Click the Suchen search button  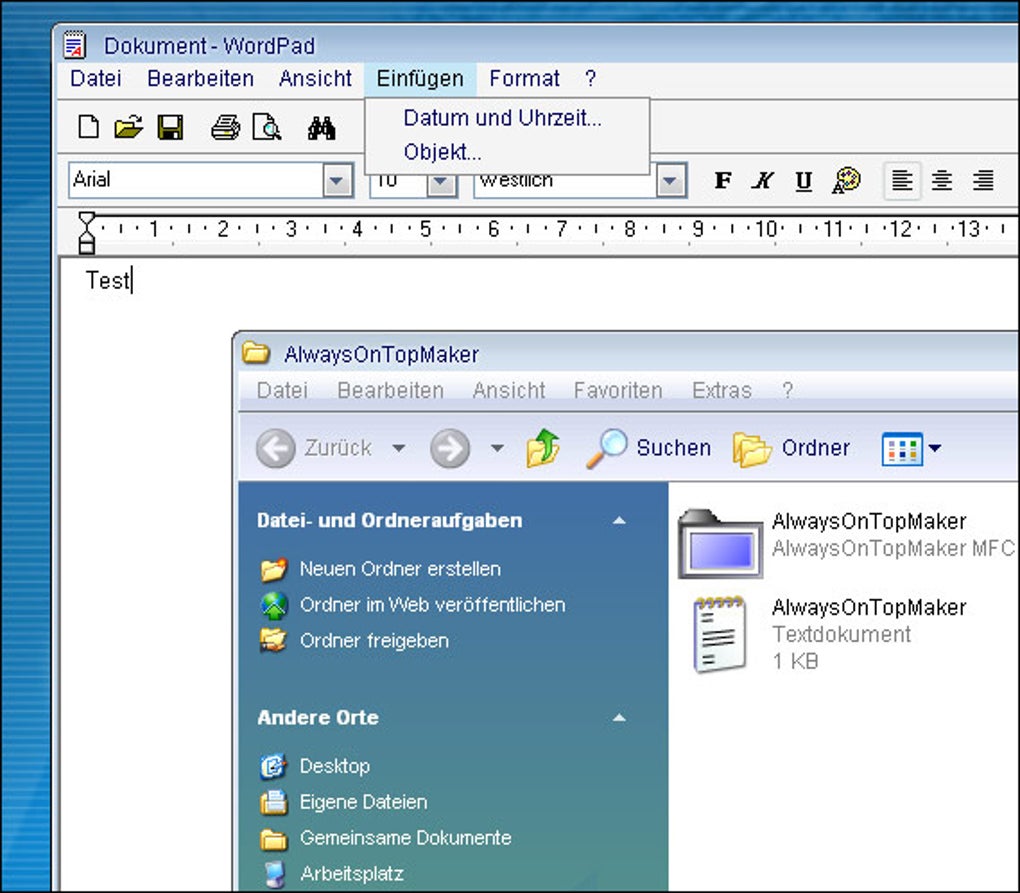649,448
